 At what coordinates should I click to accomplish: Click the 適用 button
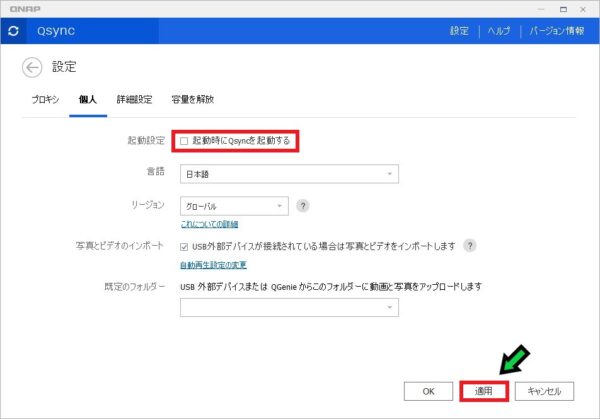click(484, 391)
